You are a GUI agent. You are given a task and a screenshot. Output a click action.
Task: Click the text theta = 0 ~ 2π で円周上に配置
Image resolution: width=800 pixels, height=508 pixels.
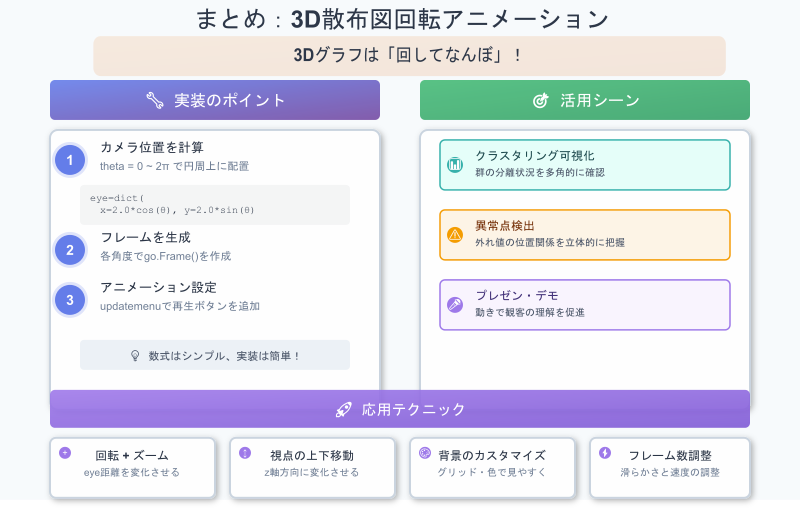[x=174, y=166]
